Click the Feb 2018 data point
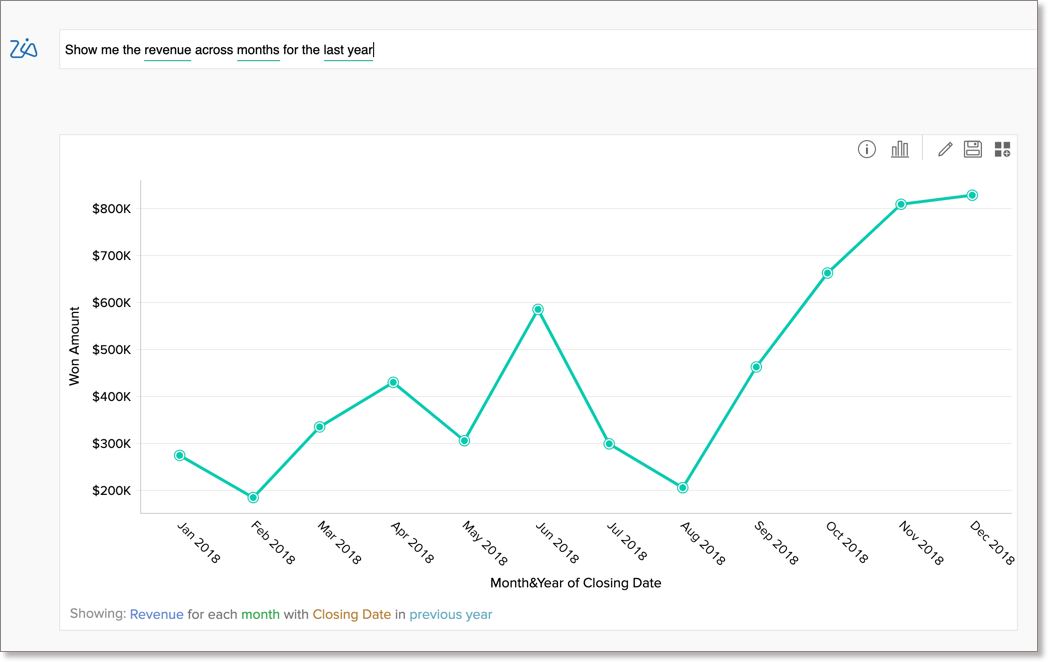The width and height of the screenshot is (1048, 662). (x=253, y=498)
